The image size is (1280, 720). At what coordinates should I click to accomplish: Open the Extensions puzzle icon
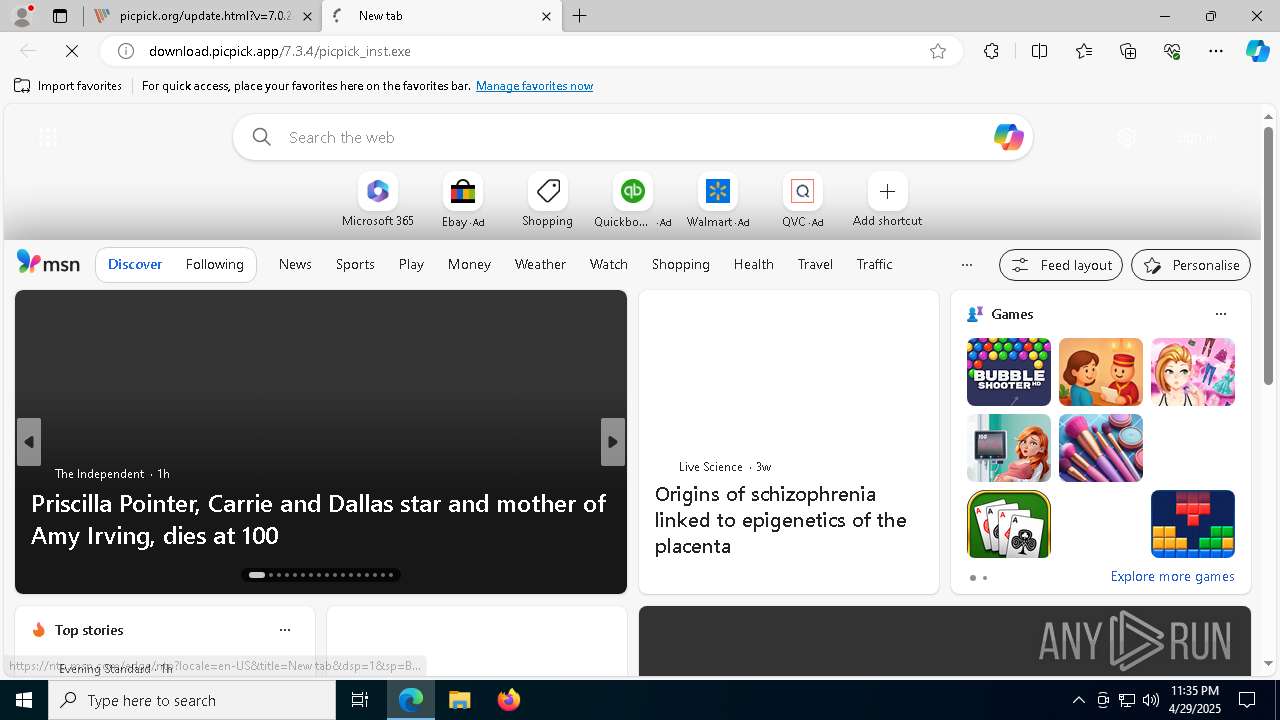point(991,51)
